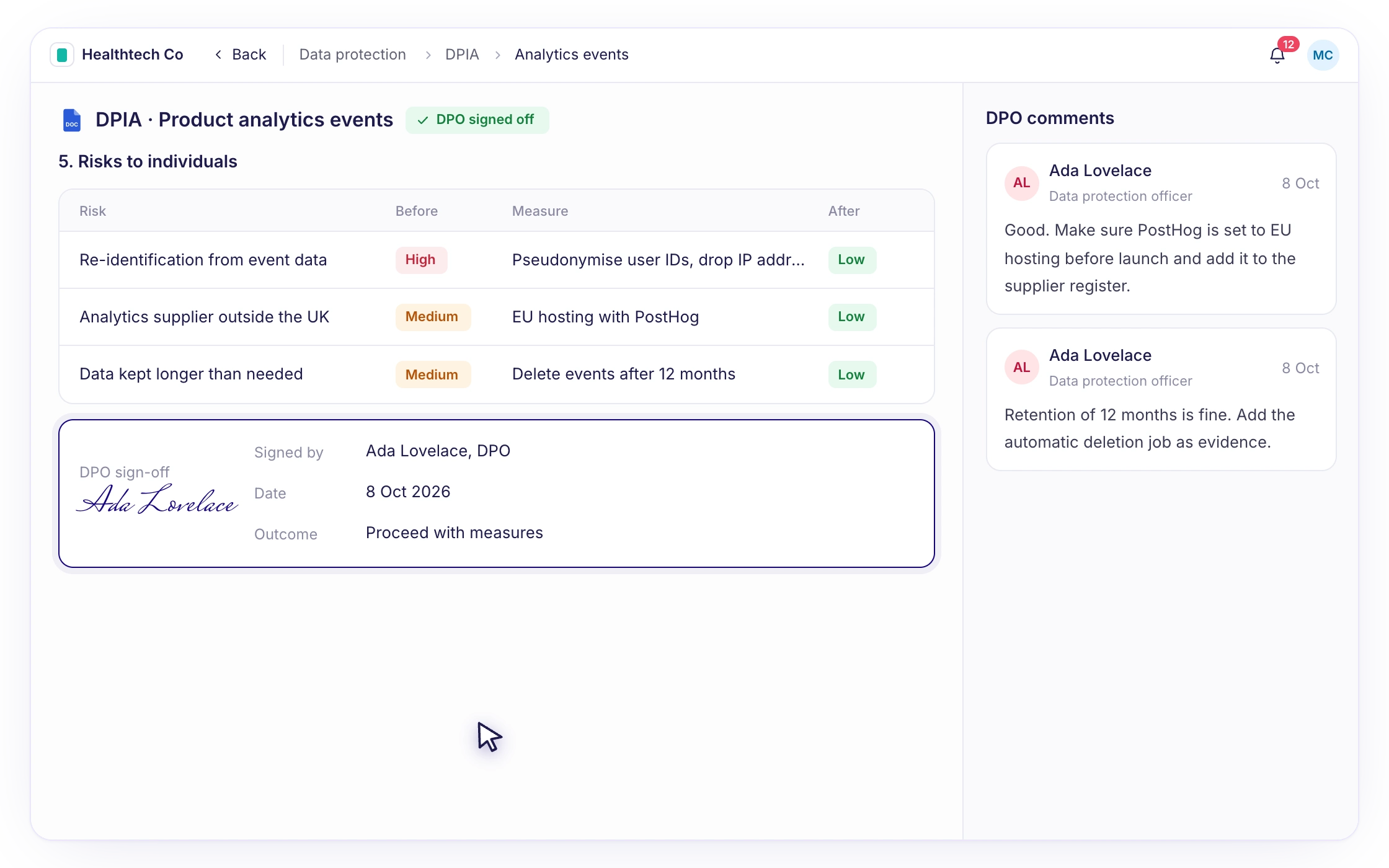This screenshot has height=868, width=1389.
Task: Click Delete events after 12 months measure
Action: point(624,374)
